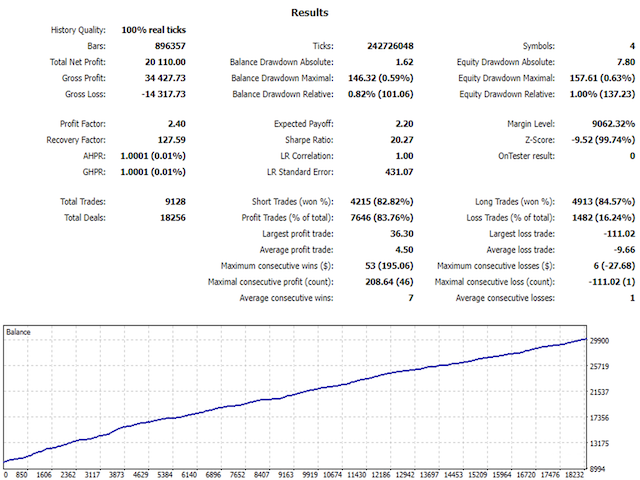Click the 9163 deal axis label

(x=286, y=475)
